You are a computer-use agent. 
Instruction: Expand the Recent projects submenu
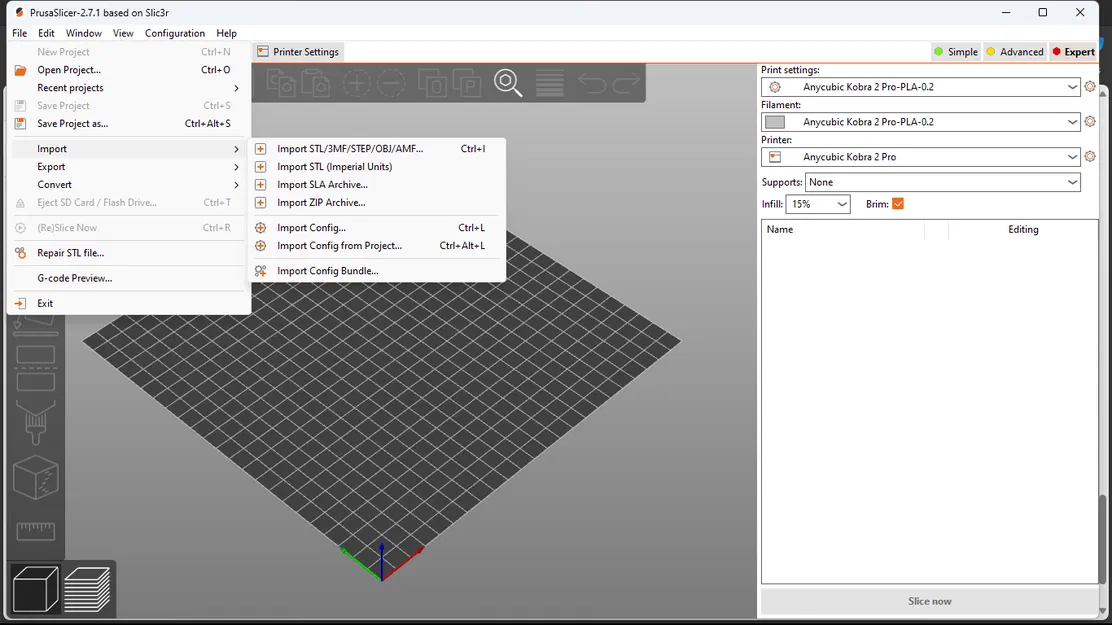click(129, 88)
